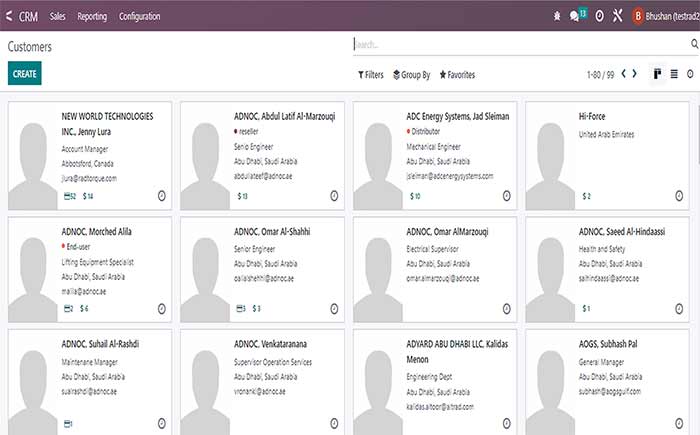700x435 pixels.
Task: Open the conversations messages icon
Action: coord(574,17)
